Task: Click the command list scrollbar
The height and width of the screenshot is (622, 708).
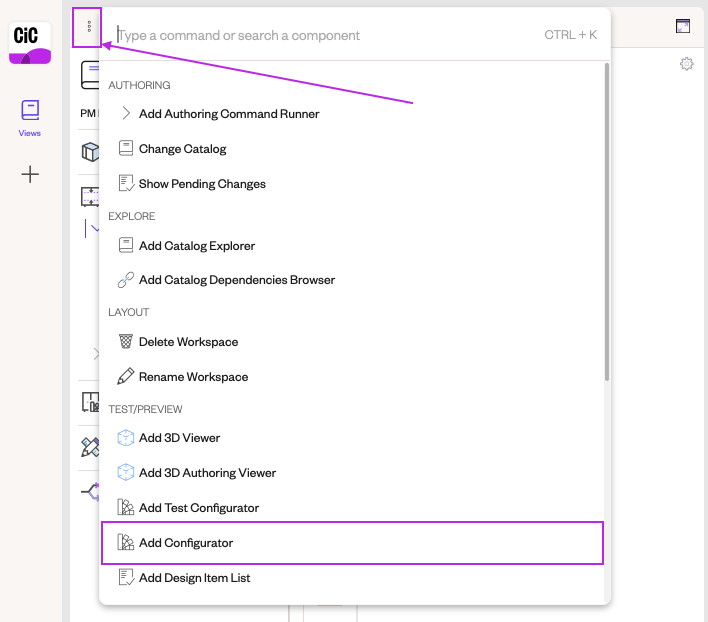Action: pos(606,222)
